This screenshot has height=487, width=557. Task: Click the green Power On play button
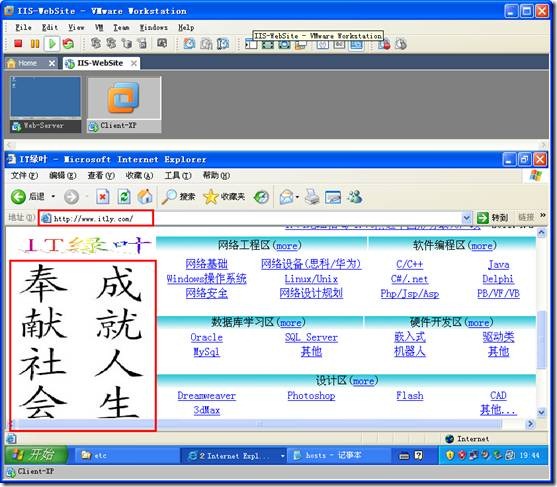coord(52,44)
